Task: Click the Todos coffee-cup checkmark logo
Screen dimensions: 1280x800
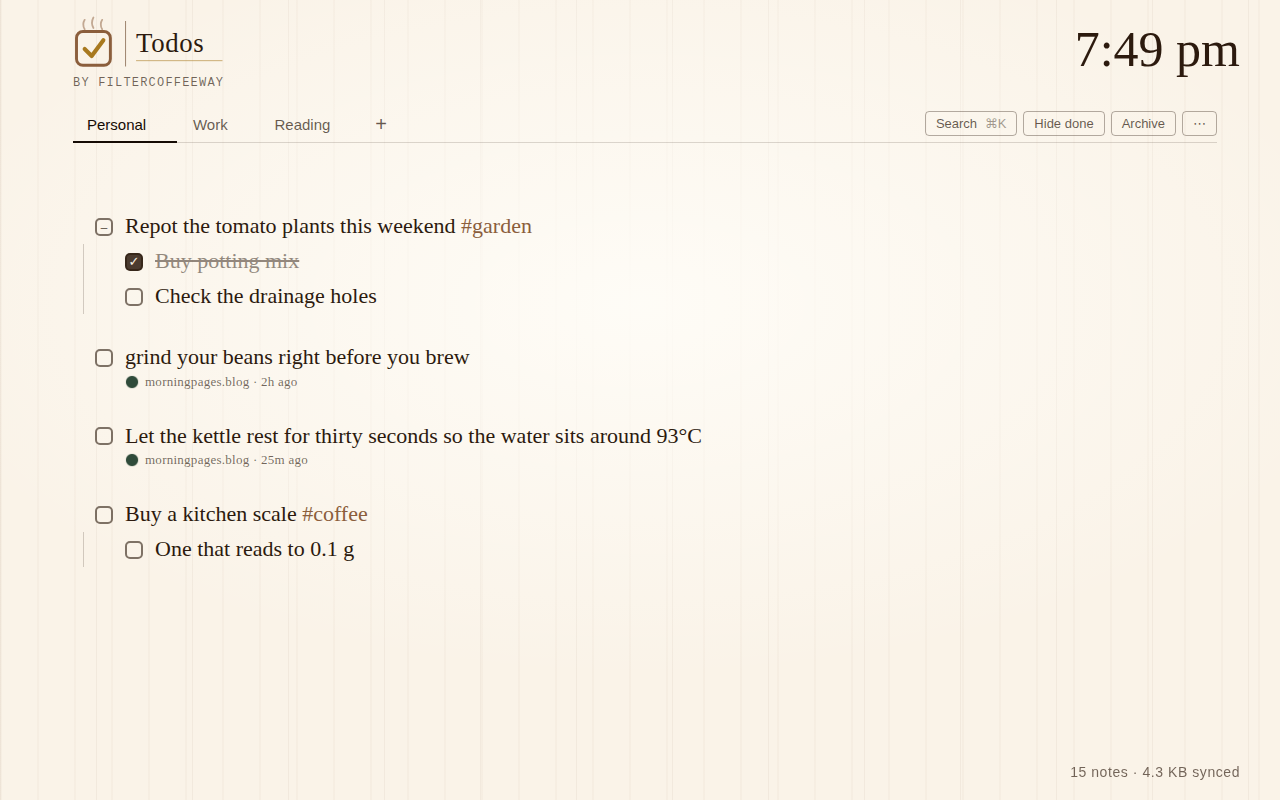Action: [x=93, y=43]
